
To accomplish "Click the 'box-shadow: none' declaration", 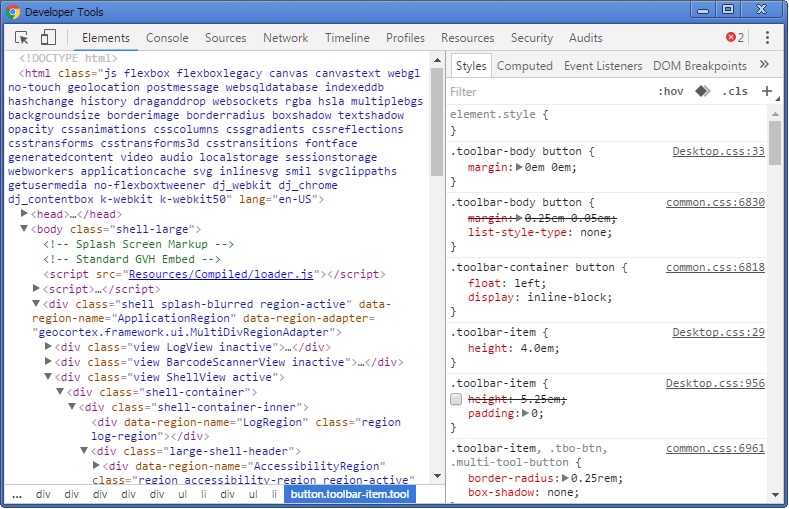I will tap(523, 492).
